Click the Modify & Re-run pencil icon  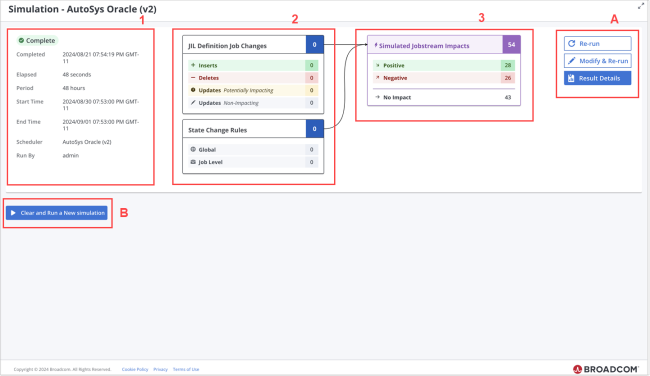[x=572, y=61]
